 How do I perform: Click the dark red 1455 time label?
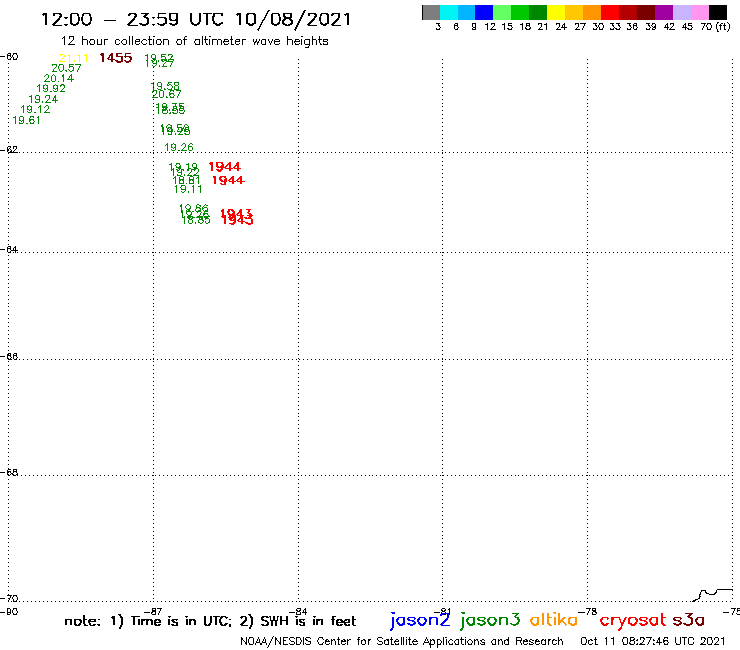click(116, 58)
